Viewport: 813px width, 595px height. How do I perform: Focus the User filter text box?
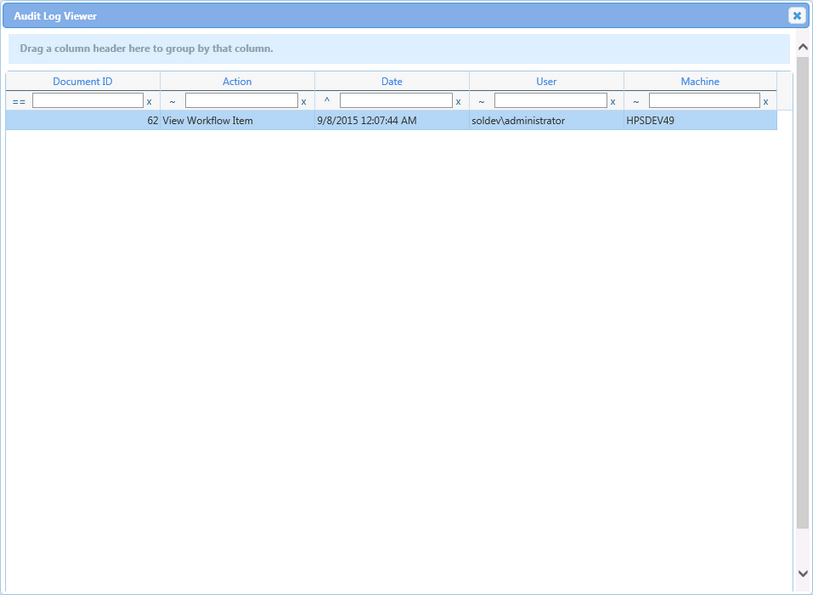[551, 101]
